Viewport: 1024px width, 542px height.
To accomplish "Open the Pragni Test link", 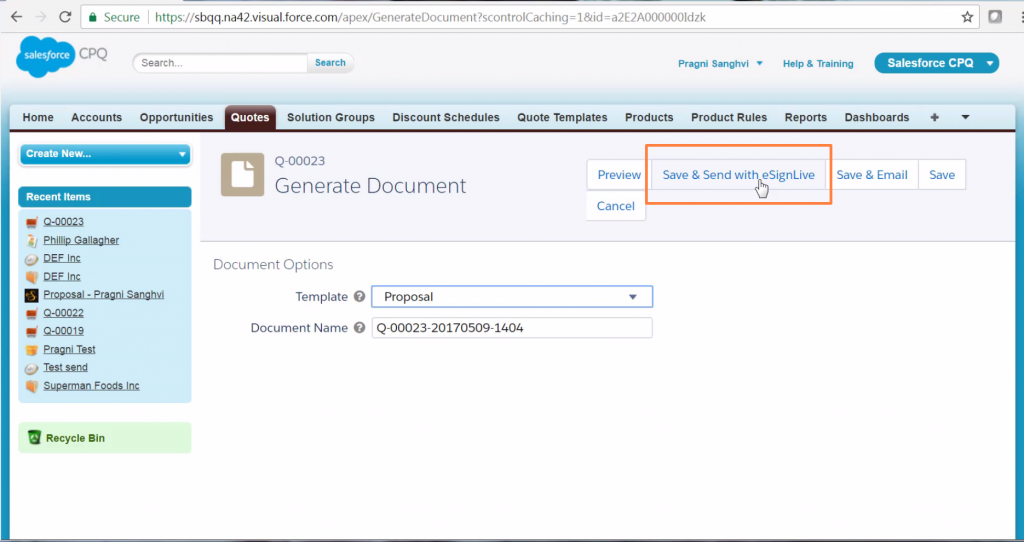I will click(69, 349).
